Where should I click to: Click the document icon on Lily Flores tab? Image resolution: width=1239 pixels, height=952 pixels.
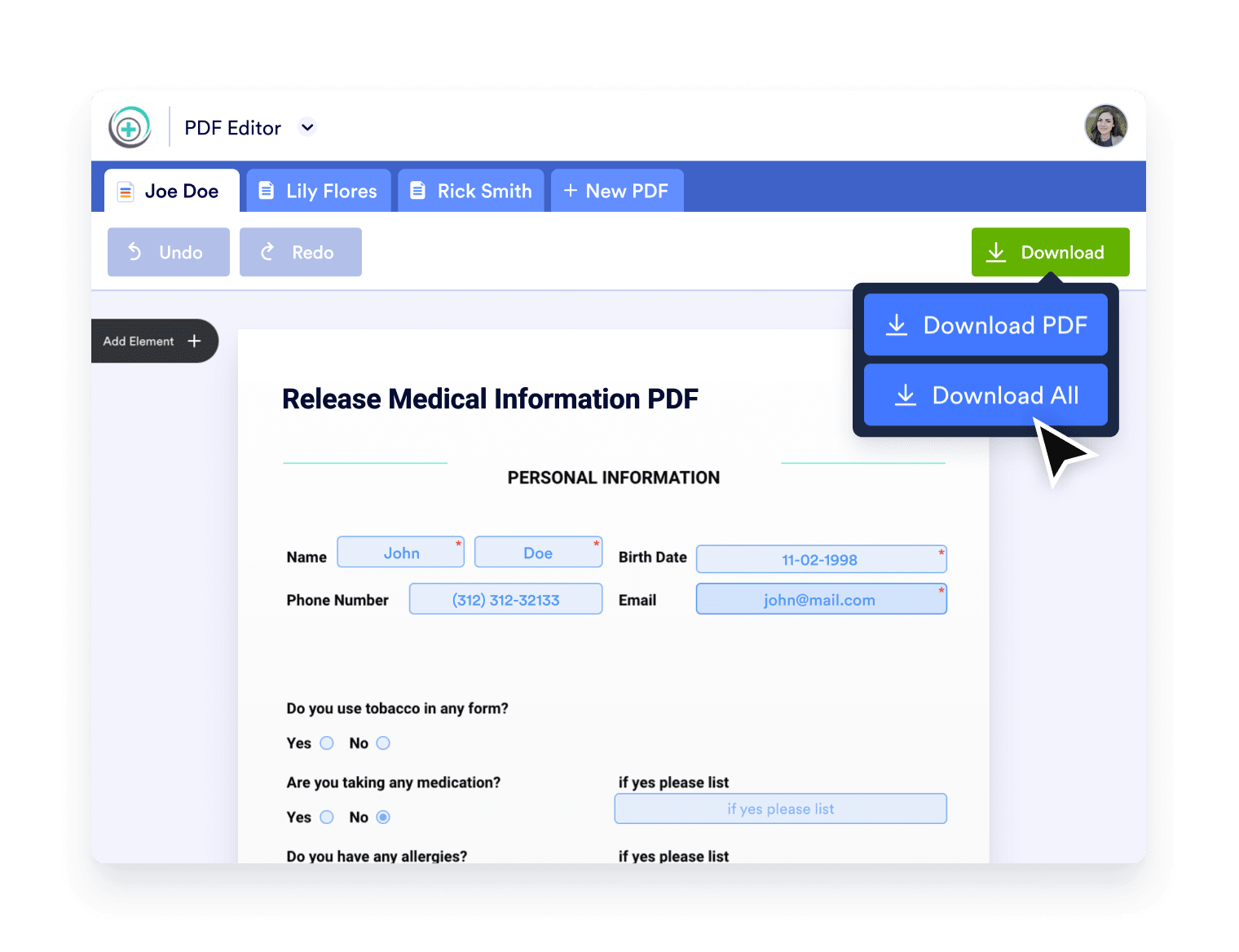266,190
